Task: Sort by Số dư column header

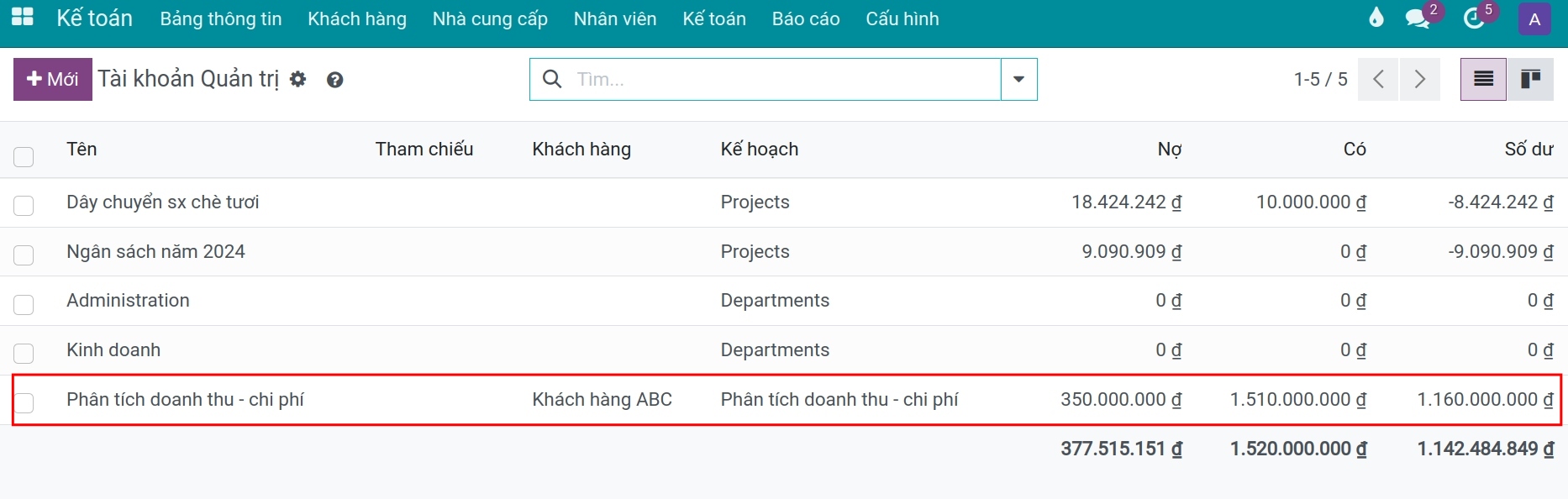Action: pos(1529,150)
